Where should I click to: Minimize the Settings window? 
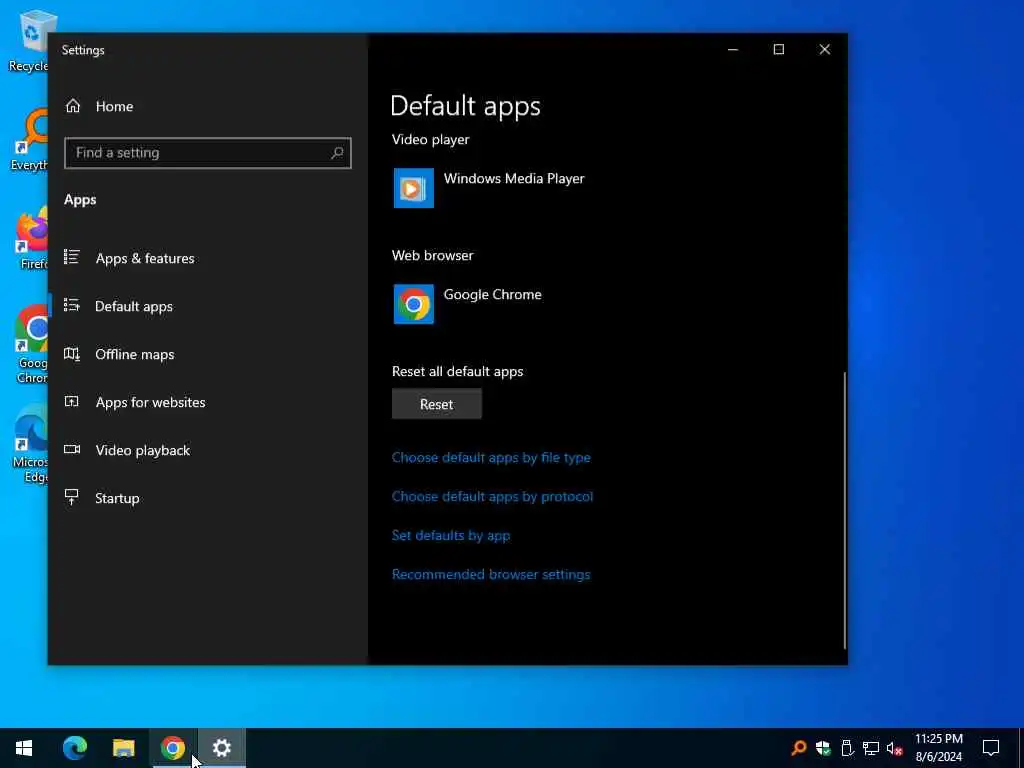click(x=733, y=50)
